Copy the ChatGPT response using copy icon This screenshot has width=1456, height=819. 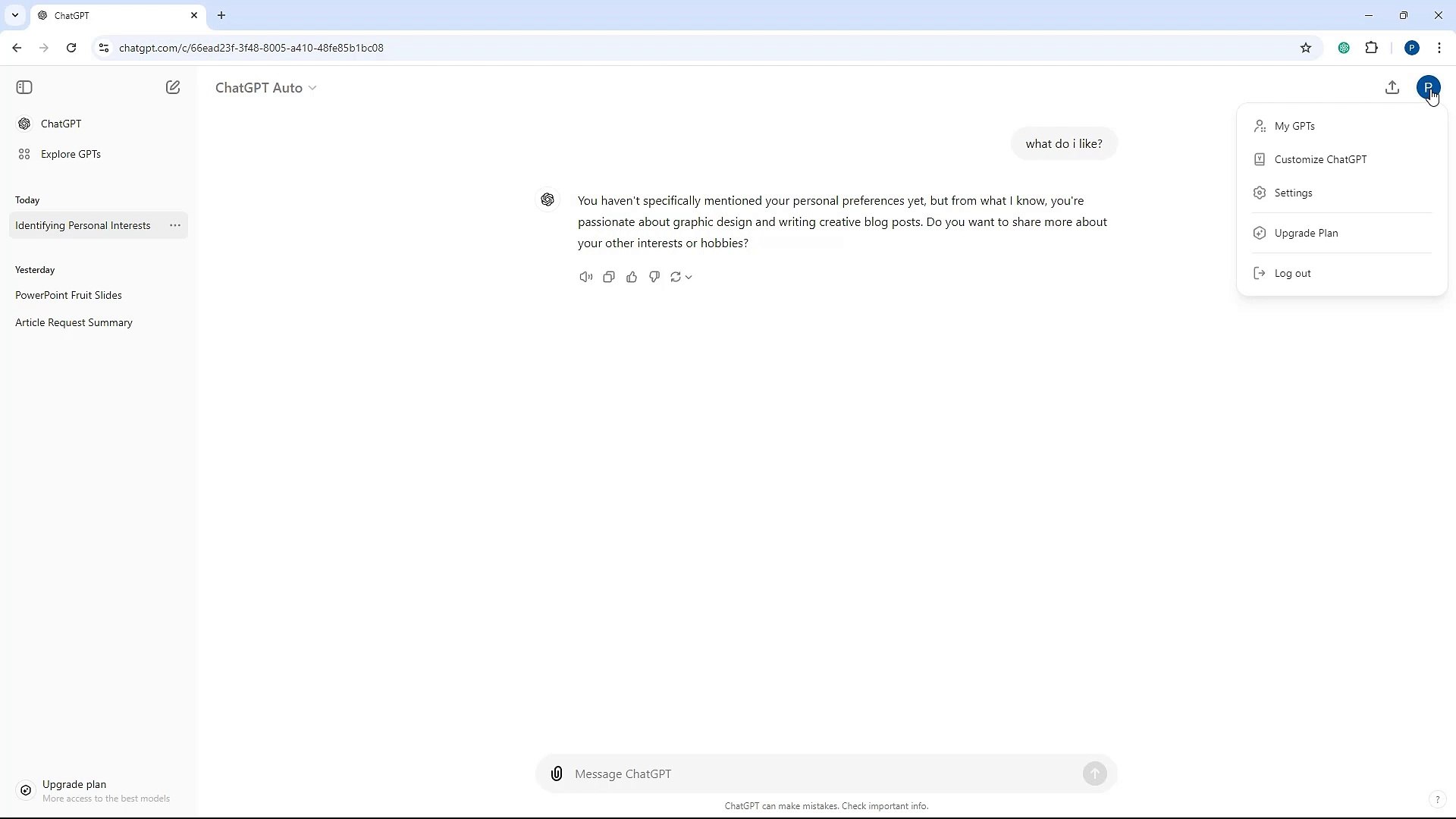pyautogui.click(x=609, y=277)
